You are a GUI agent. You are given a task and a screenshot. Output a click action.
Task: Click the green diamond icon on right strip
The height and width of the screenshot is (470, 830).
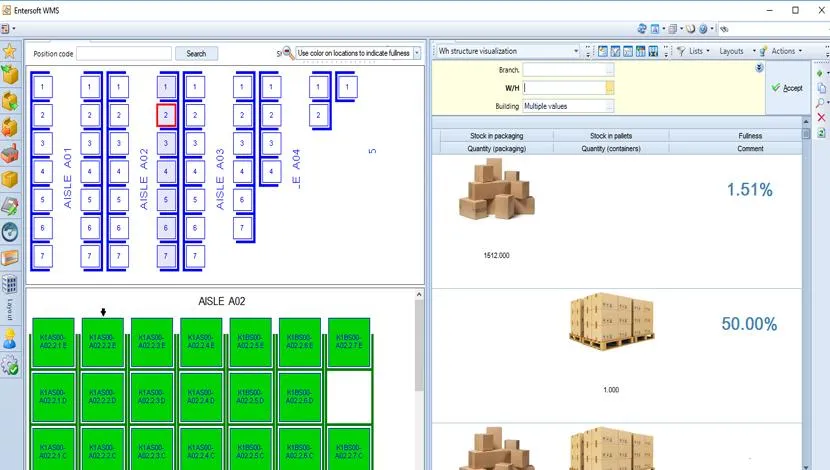tap(820, 73)
